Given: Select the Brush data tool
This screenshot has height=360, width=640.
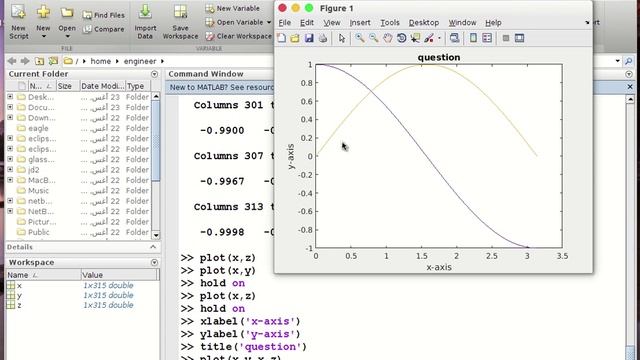Looking at the screenshot, I should (x=429, y=38).
